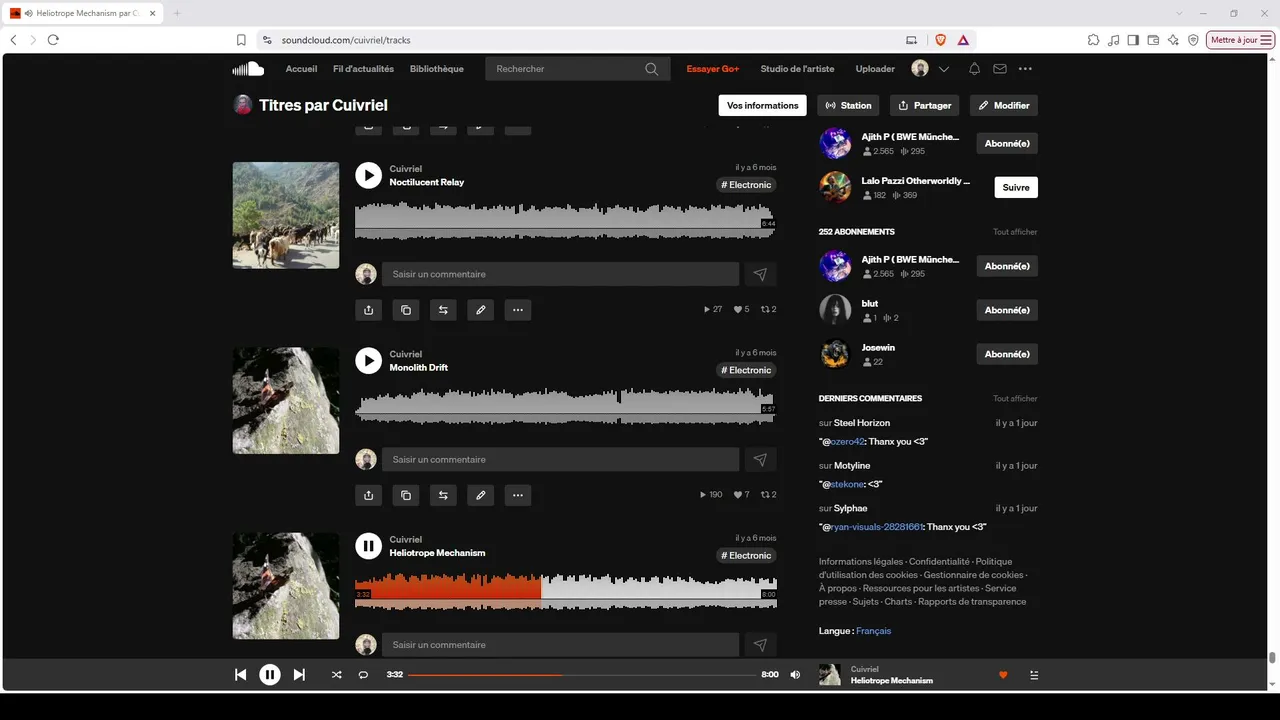Click the Brave Rewards triangle icon

click(963, 40)
